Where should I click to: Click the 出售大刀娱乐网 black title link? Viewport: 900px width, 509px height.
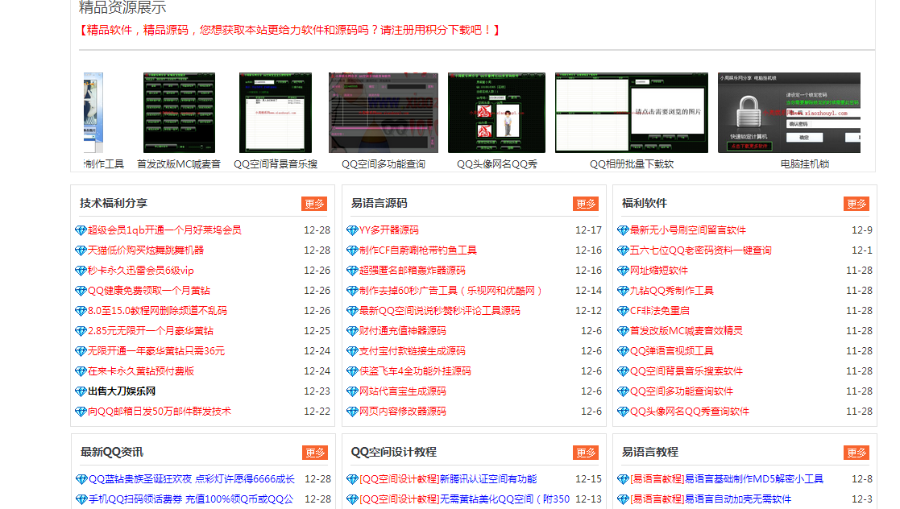122,391
